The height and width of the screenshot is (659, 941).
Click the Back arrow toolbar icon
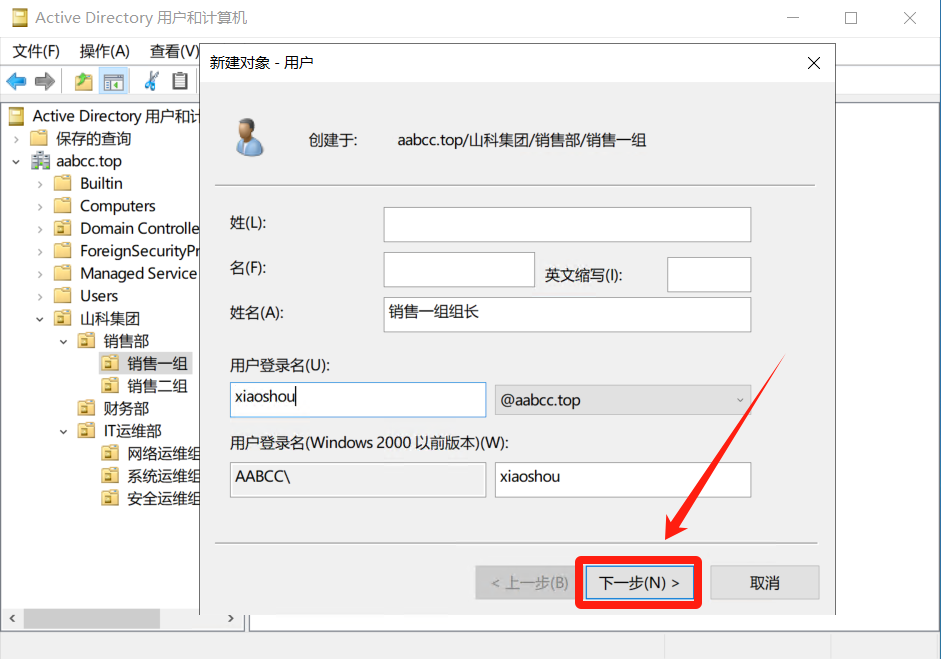16,81
